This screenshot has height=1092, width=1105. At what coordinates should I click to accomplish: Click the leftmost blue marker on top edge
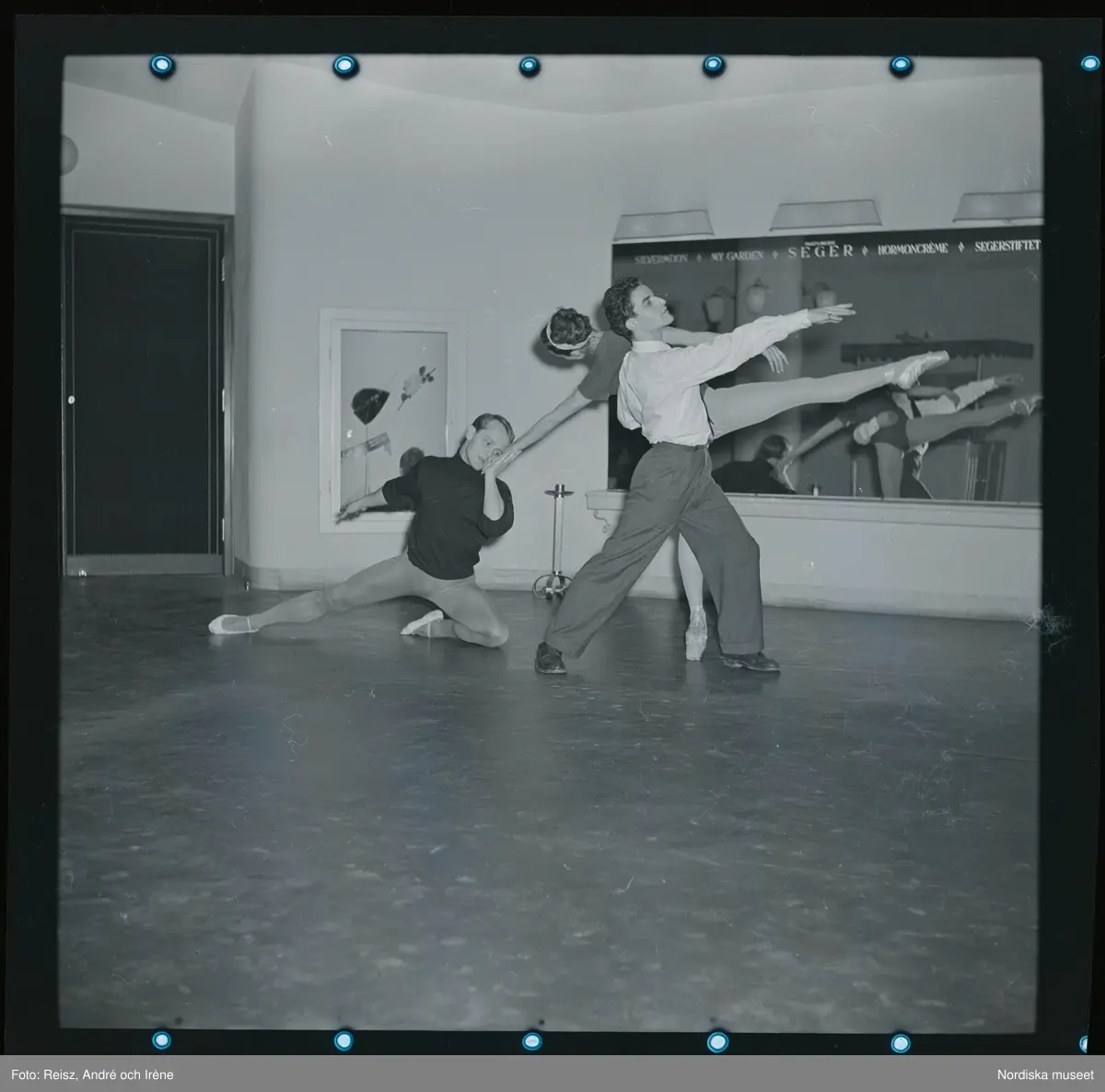click(x=162, y=64)
